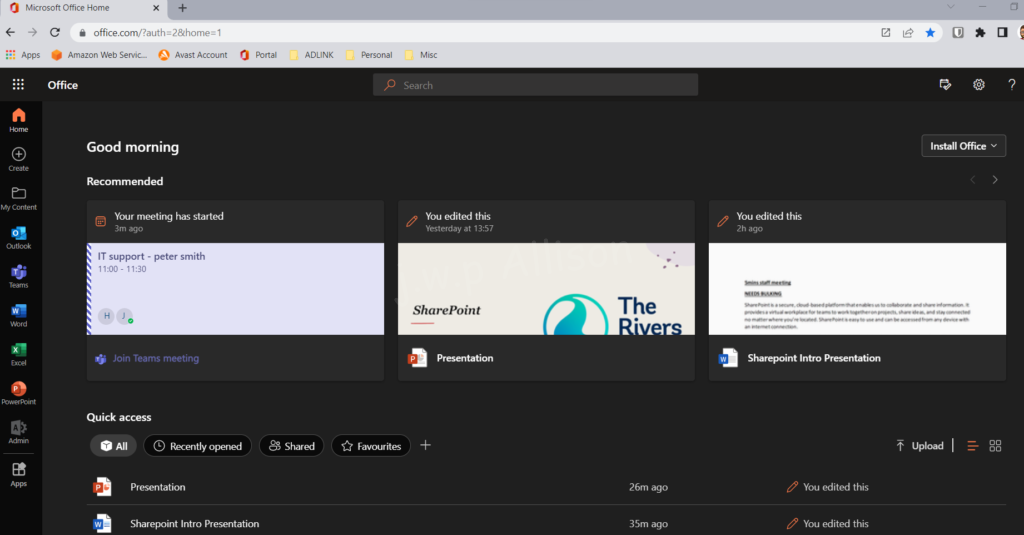
Task: Open the Admin center icon
Action: pyautogui.click(x=18, y=431)
